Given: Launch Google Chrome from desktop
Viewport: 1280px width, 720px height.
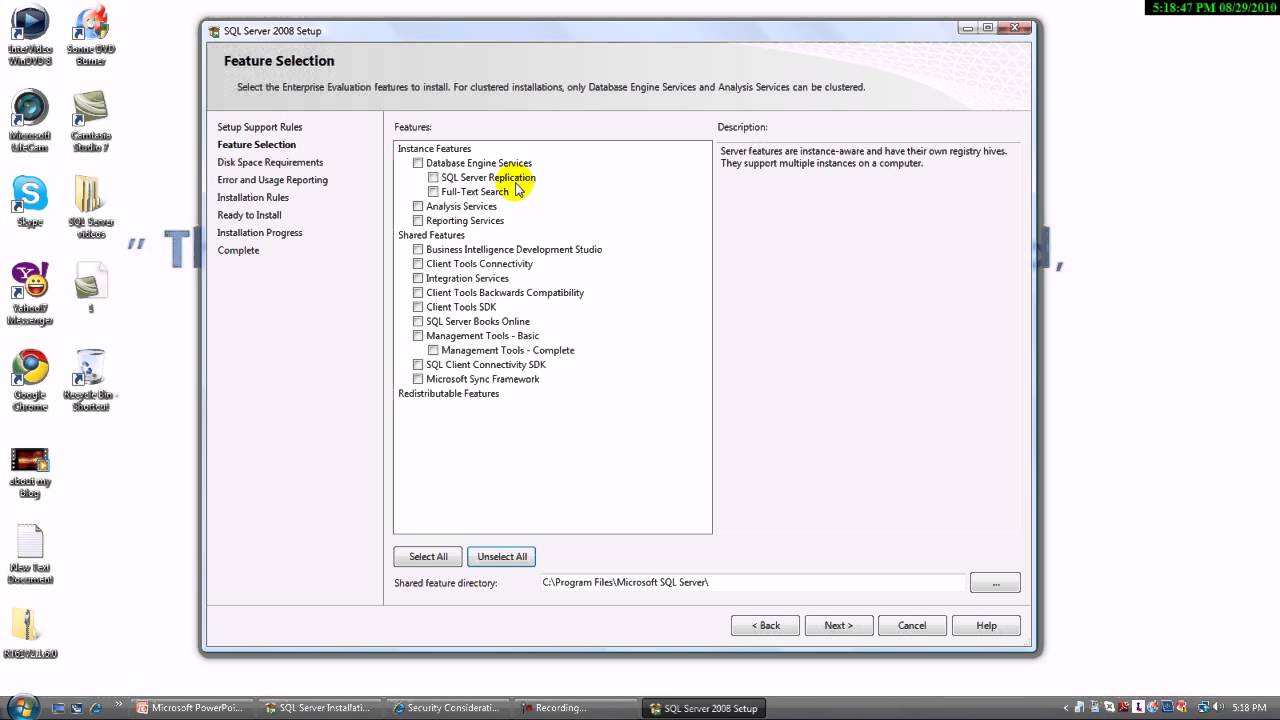Looking at the screenshot, I should [30, 380].
